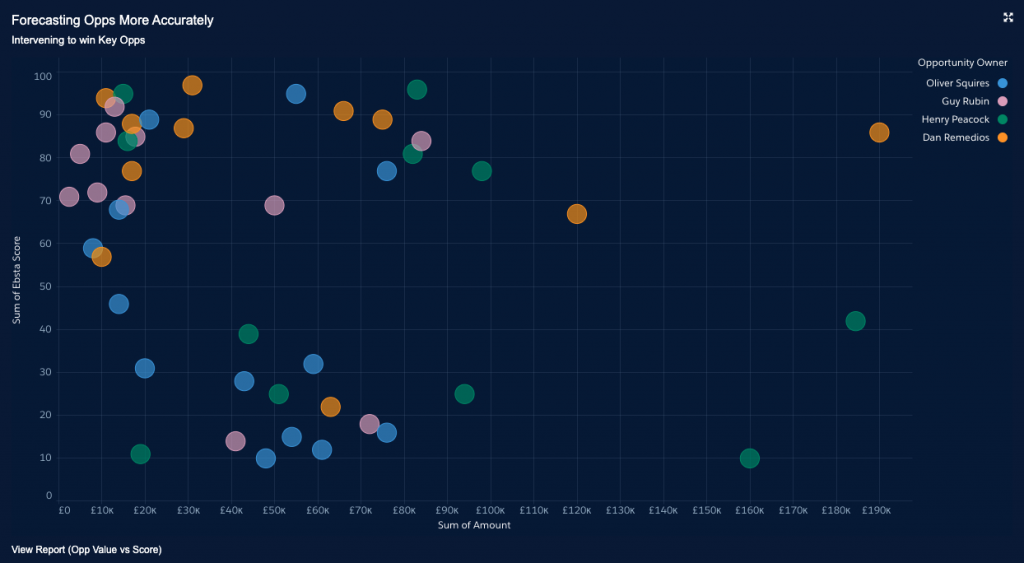Click Henry Peacock green legend swatch
The width and height of the screenshot is (1024, 563).
(x=1002, y=119)
